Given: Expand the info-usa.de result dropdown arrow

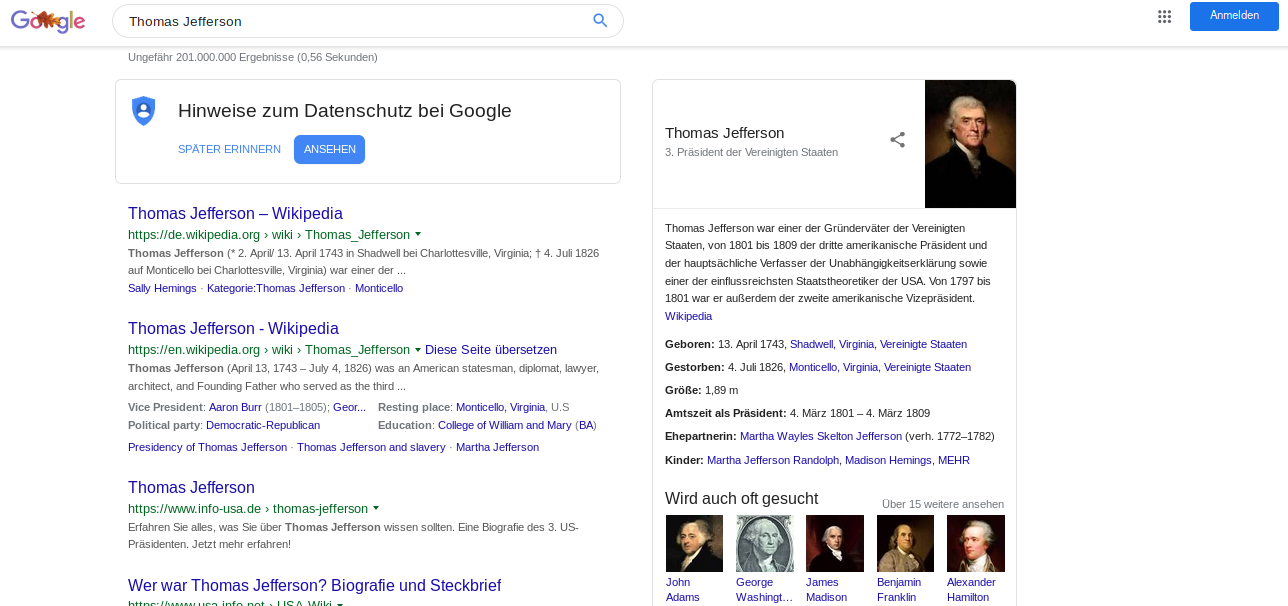Looking at the screenshot, I should pyautogui.click(x=376, y=508).
